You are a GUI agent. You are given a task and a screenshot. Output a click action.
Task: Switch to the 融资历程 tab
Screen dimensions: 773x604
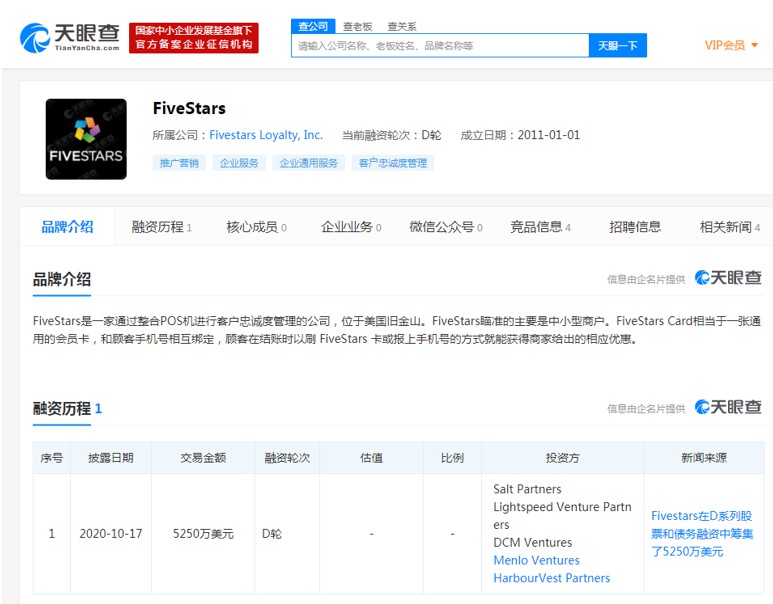(161, 227)
